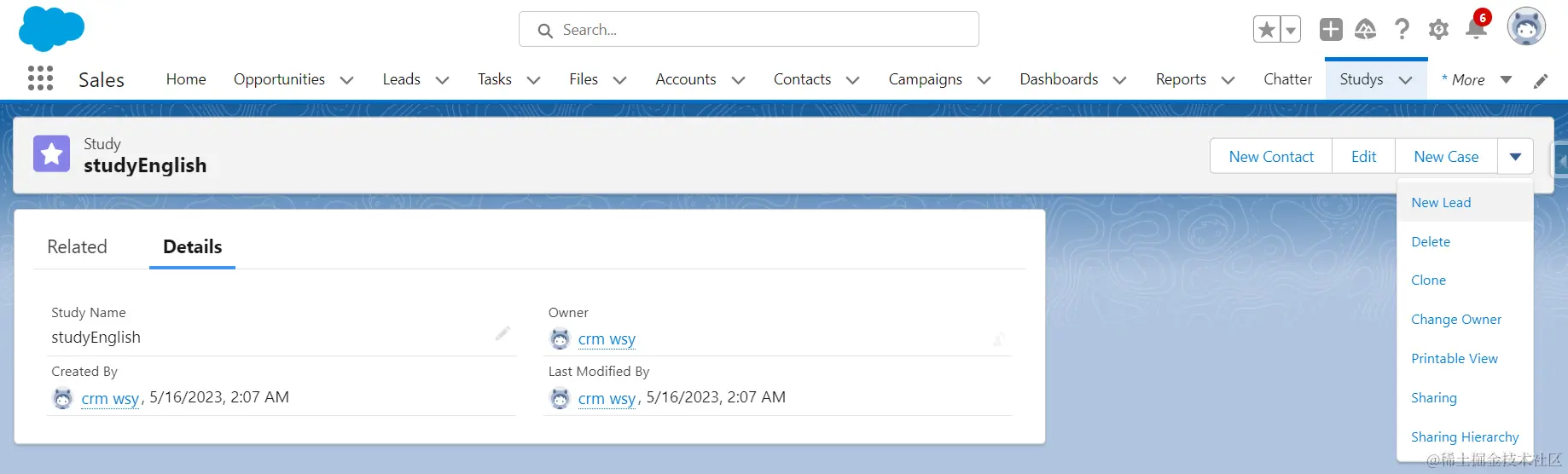Open the Help question mark icon
Viewport: 1568px width, 474px height.
pos(1402,30)
